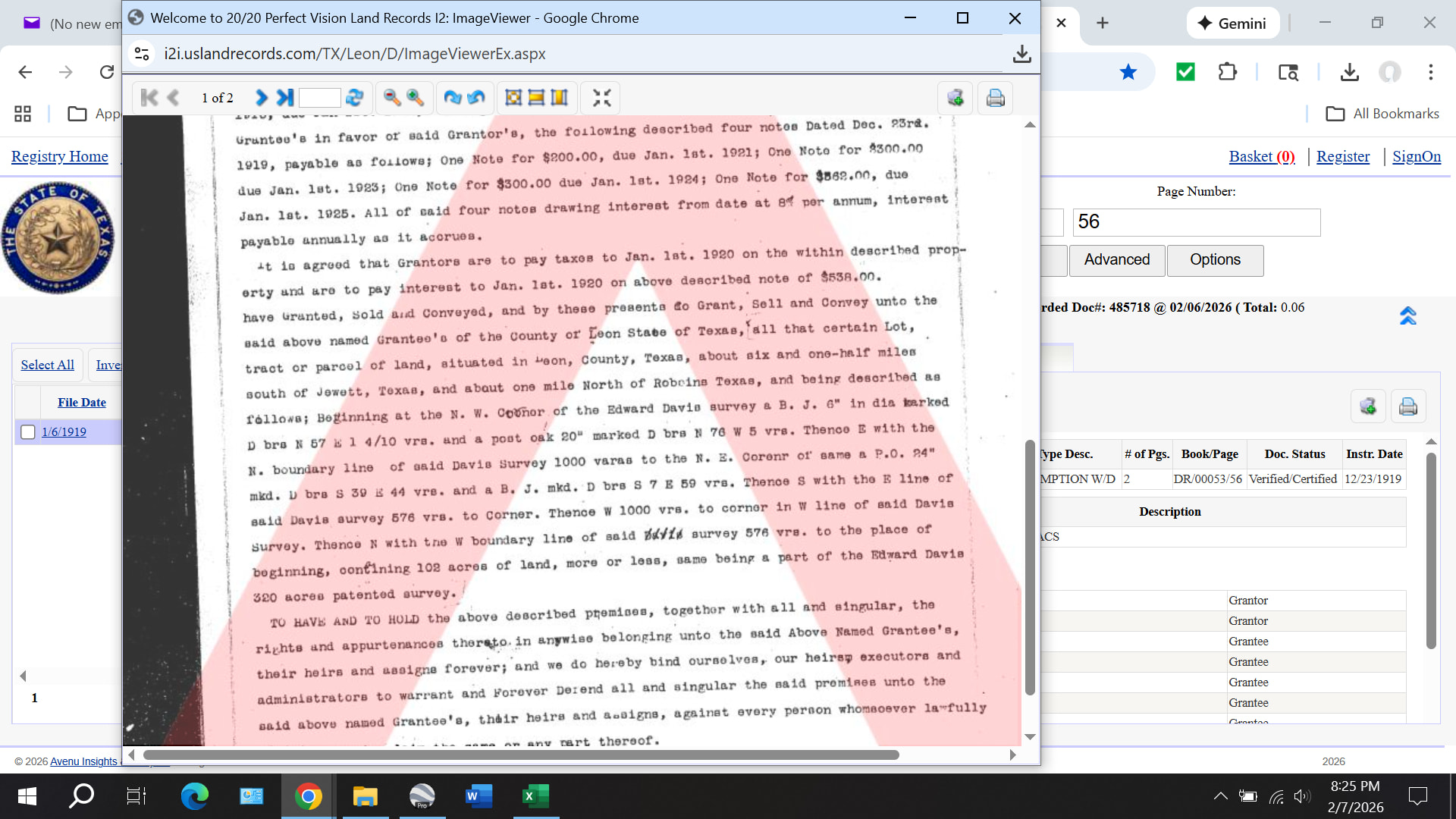
Task: Click the Select All link
Action: coord(47,365)
